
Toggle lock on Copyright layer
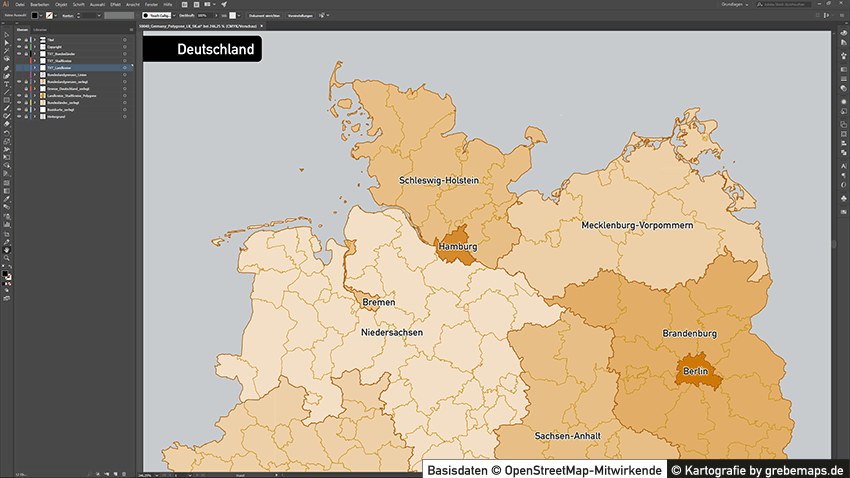[x=25, y=46]
